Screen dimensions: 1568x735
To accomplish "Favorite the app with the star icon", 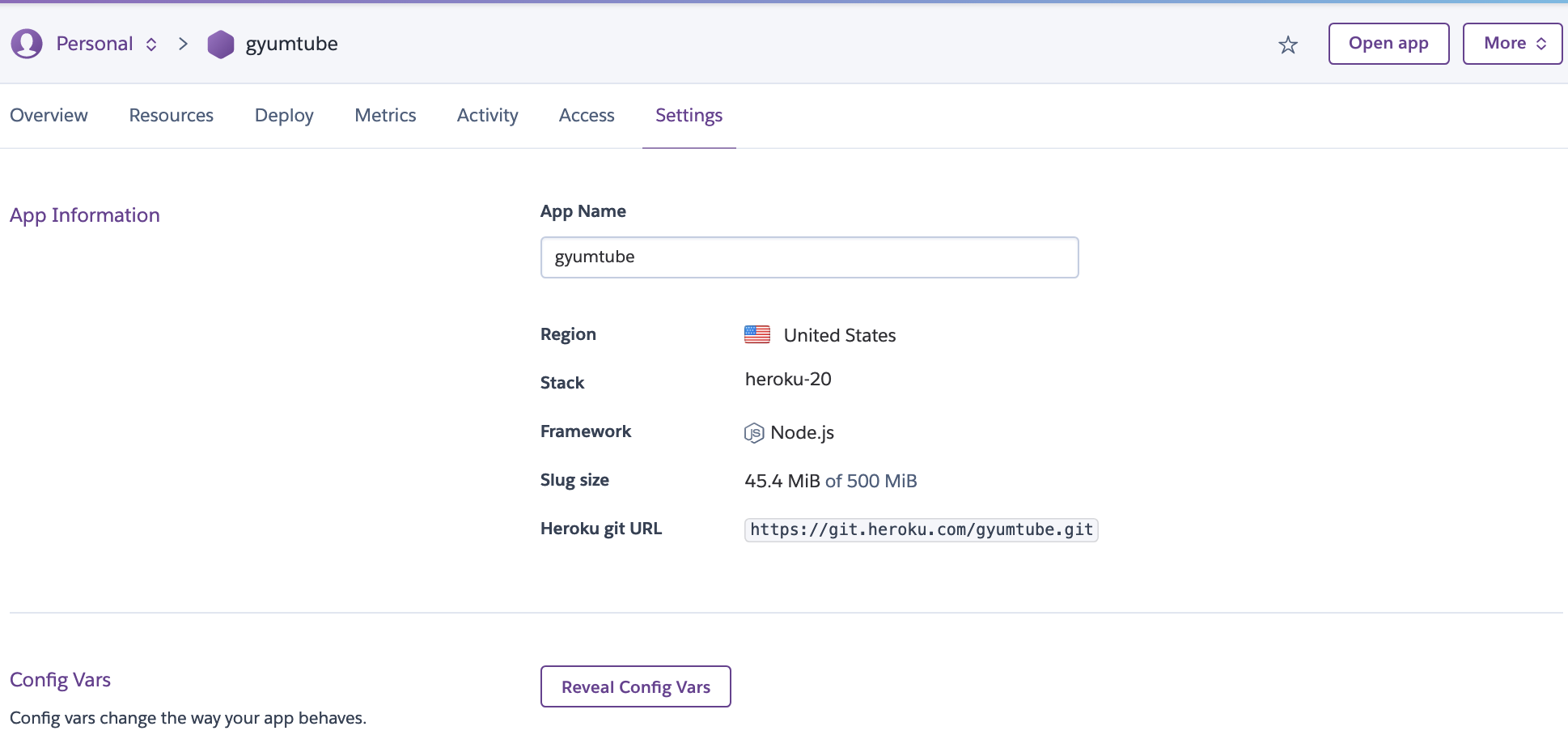I will (x=1288, y=45).
